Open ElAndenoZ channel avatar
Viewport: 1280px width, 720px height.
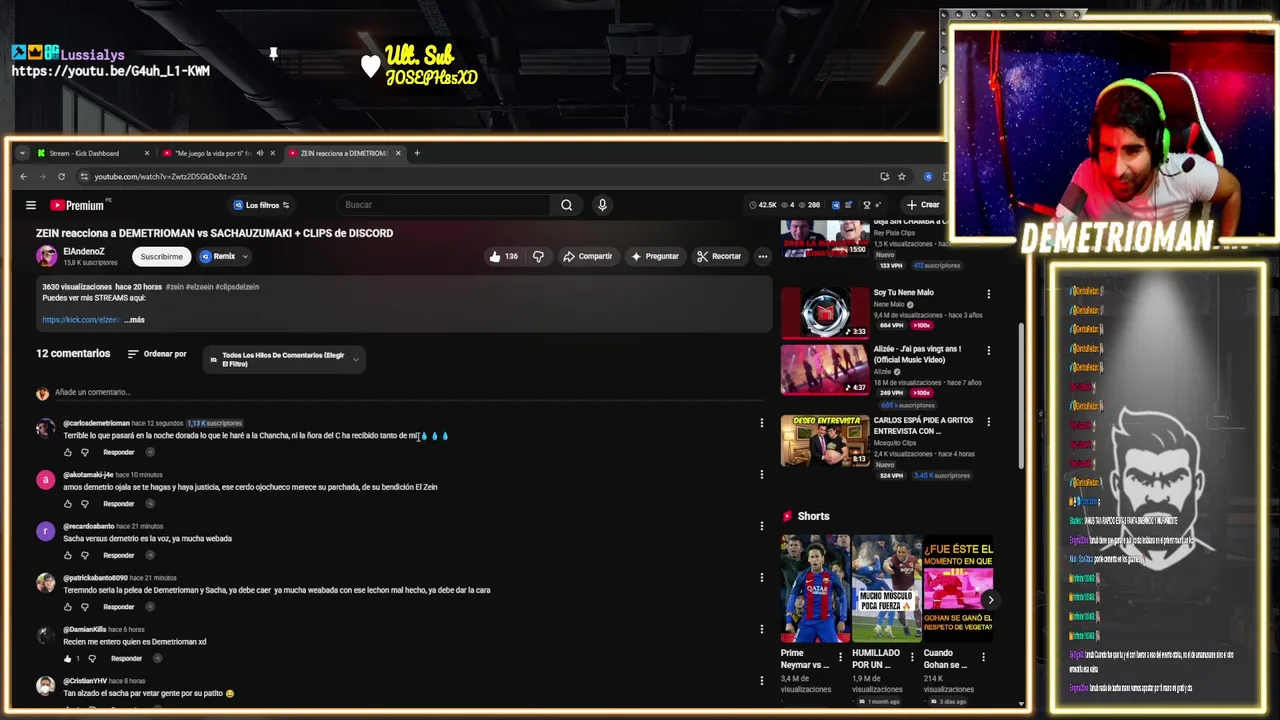click(46, 256)
